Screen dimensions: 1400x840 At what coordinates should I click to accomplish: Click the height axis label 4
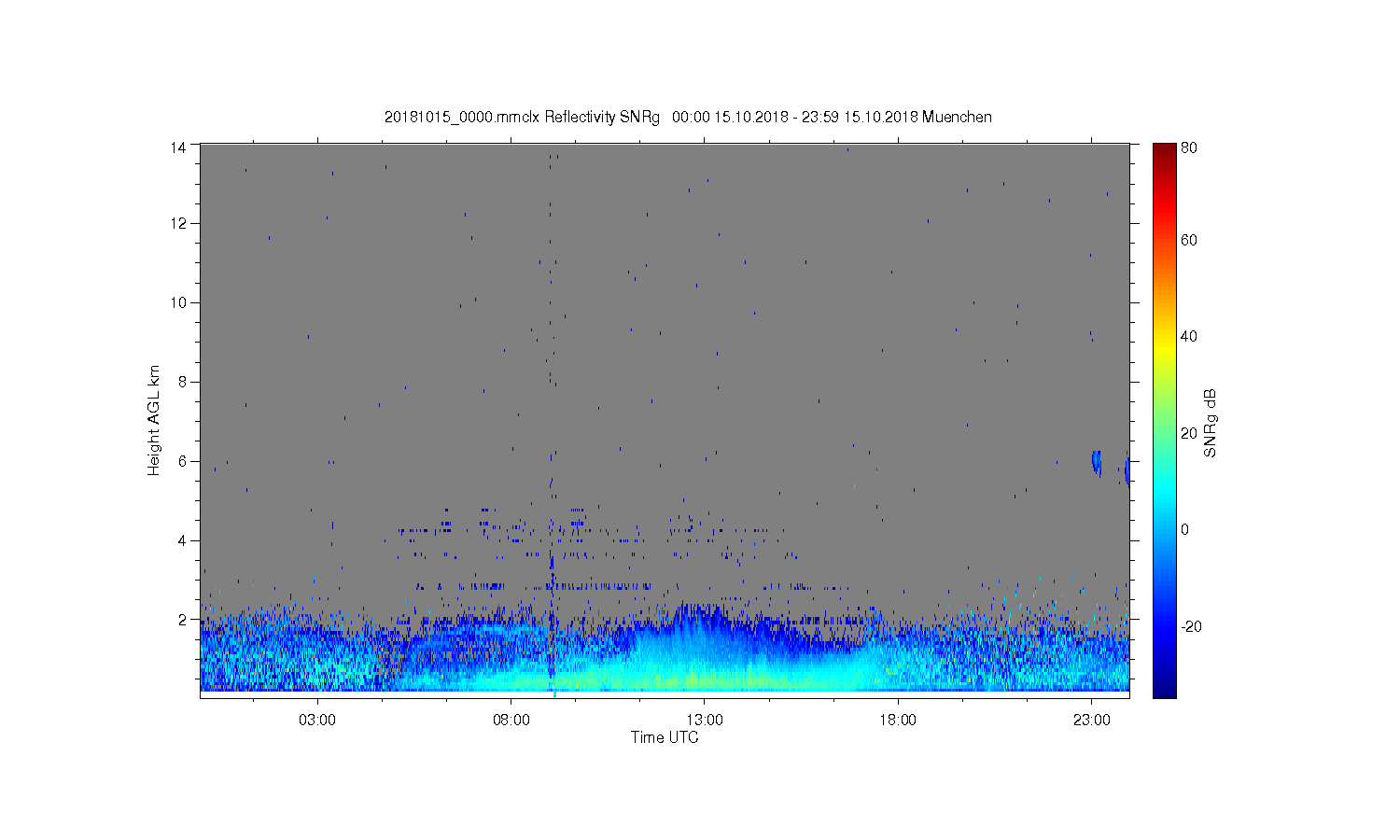(x=183, y=540)
